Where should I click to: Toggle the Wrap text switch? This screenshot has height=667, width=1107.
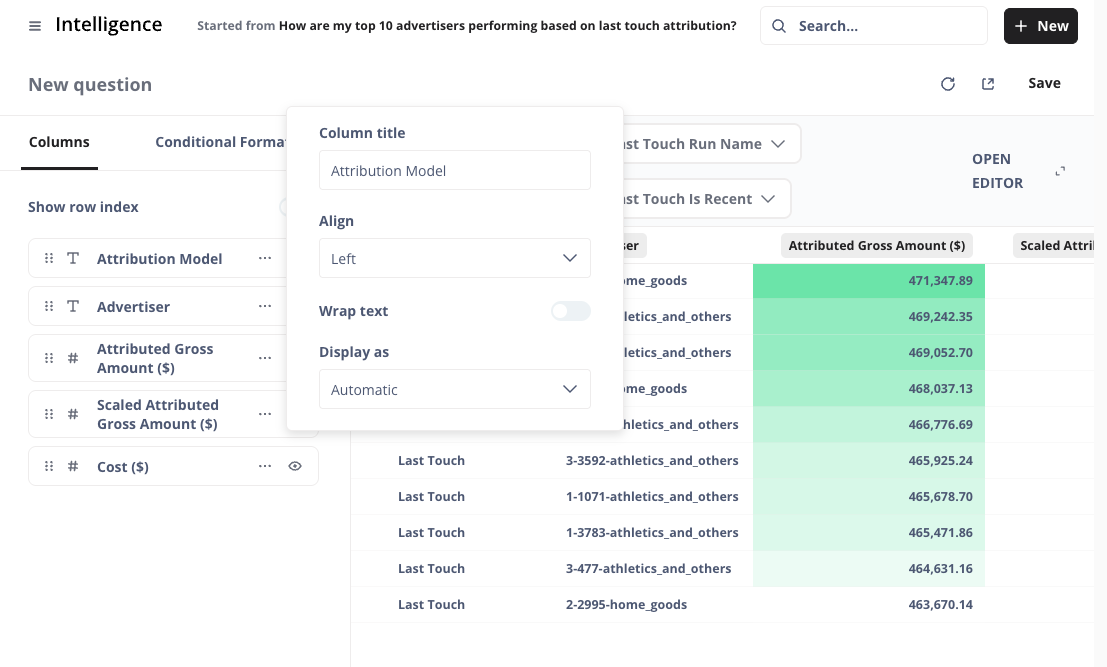[570, 312]
